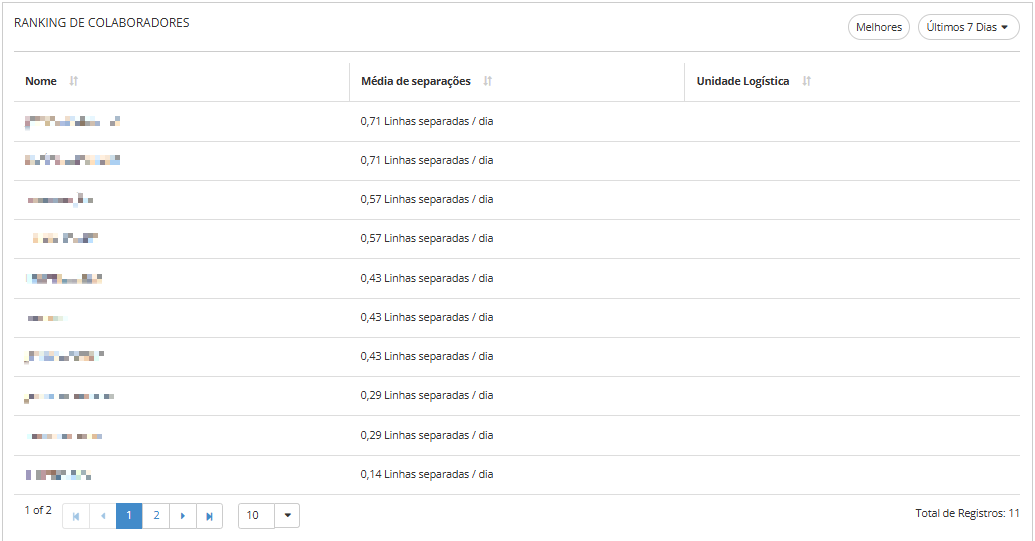Jump to last page icon
The width and height of the screenshot is (1035, 541).
[209, 516]
